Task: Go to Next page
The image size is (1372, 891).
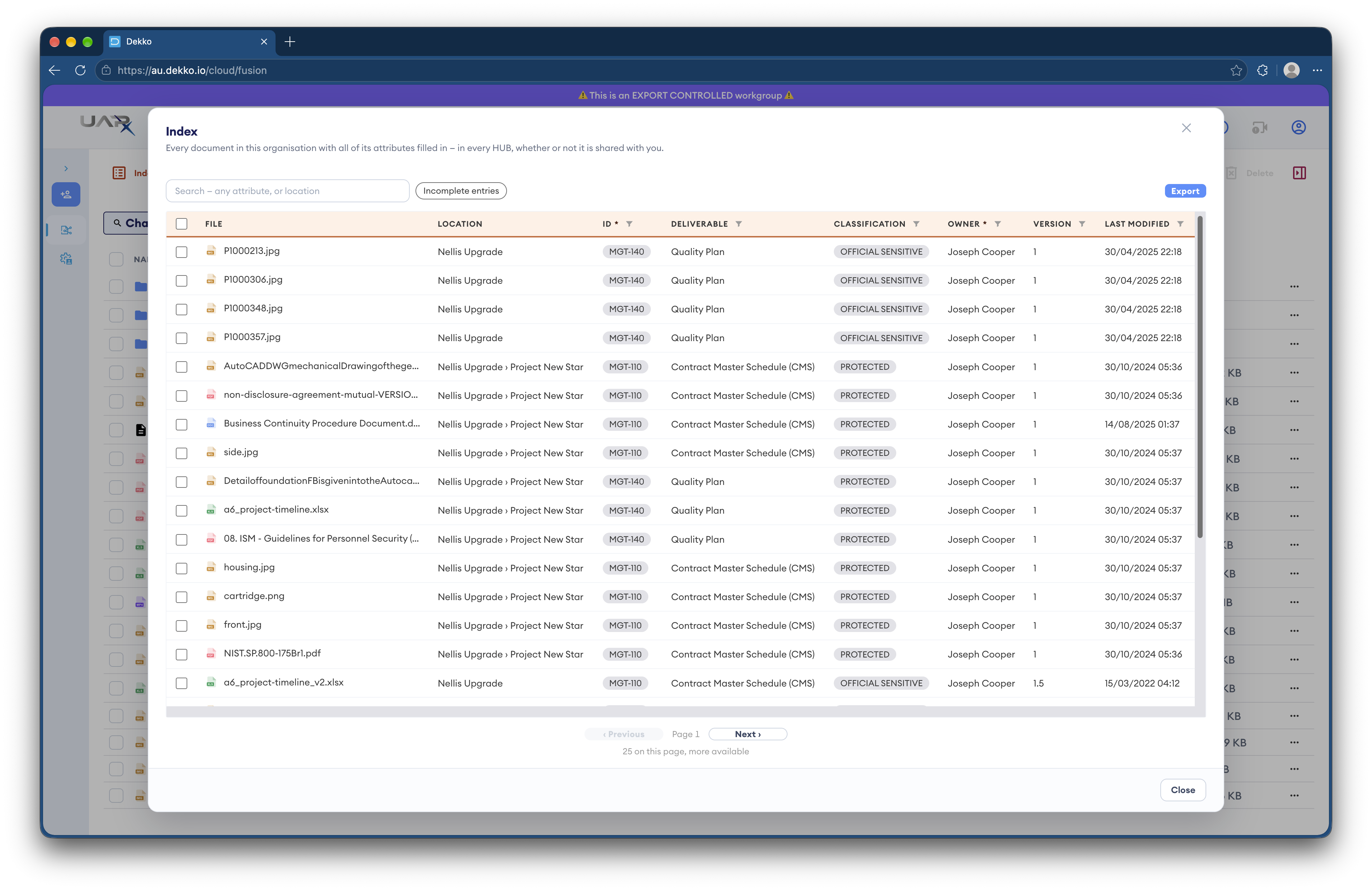Action: point(748,734)
